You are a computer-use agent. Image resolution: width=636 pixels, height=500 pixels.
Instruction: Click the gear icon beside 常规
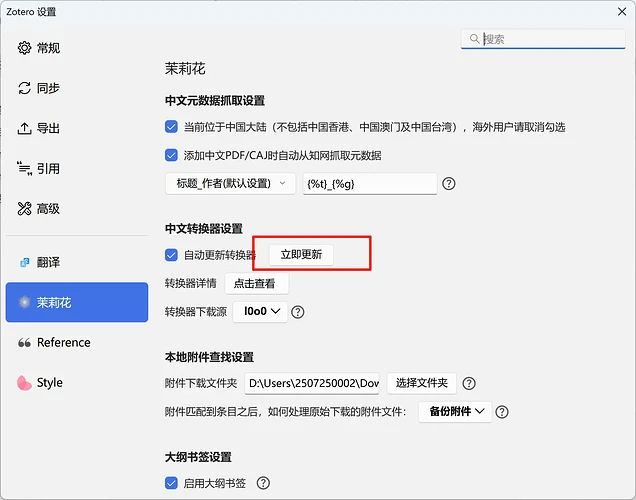(24, 48)
